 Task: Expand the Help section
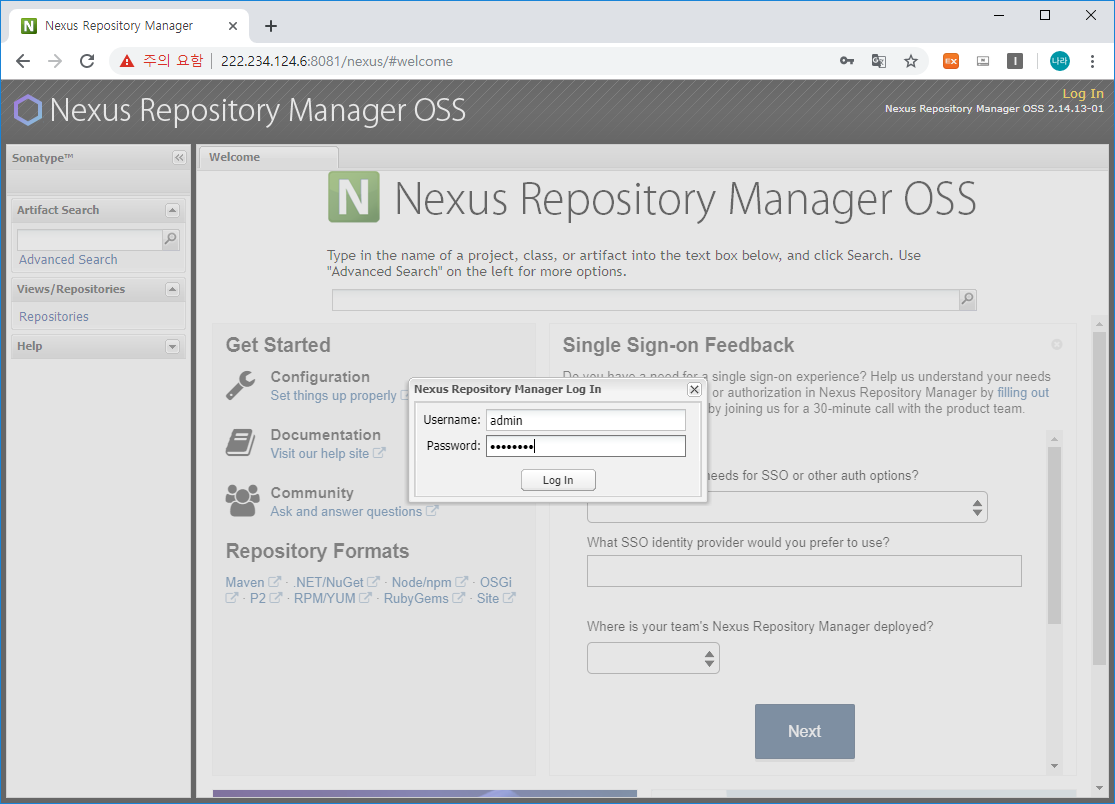pyautogui.click(x=172, y=347)
